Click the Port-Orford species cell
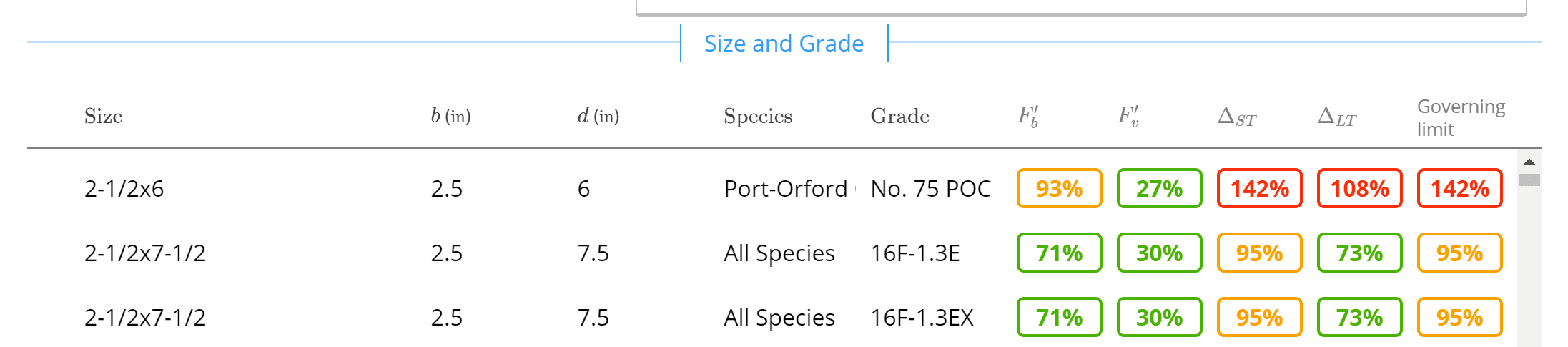Image resolution: width=1568 pixels, height=347 pixels. tap(786, 189)
